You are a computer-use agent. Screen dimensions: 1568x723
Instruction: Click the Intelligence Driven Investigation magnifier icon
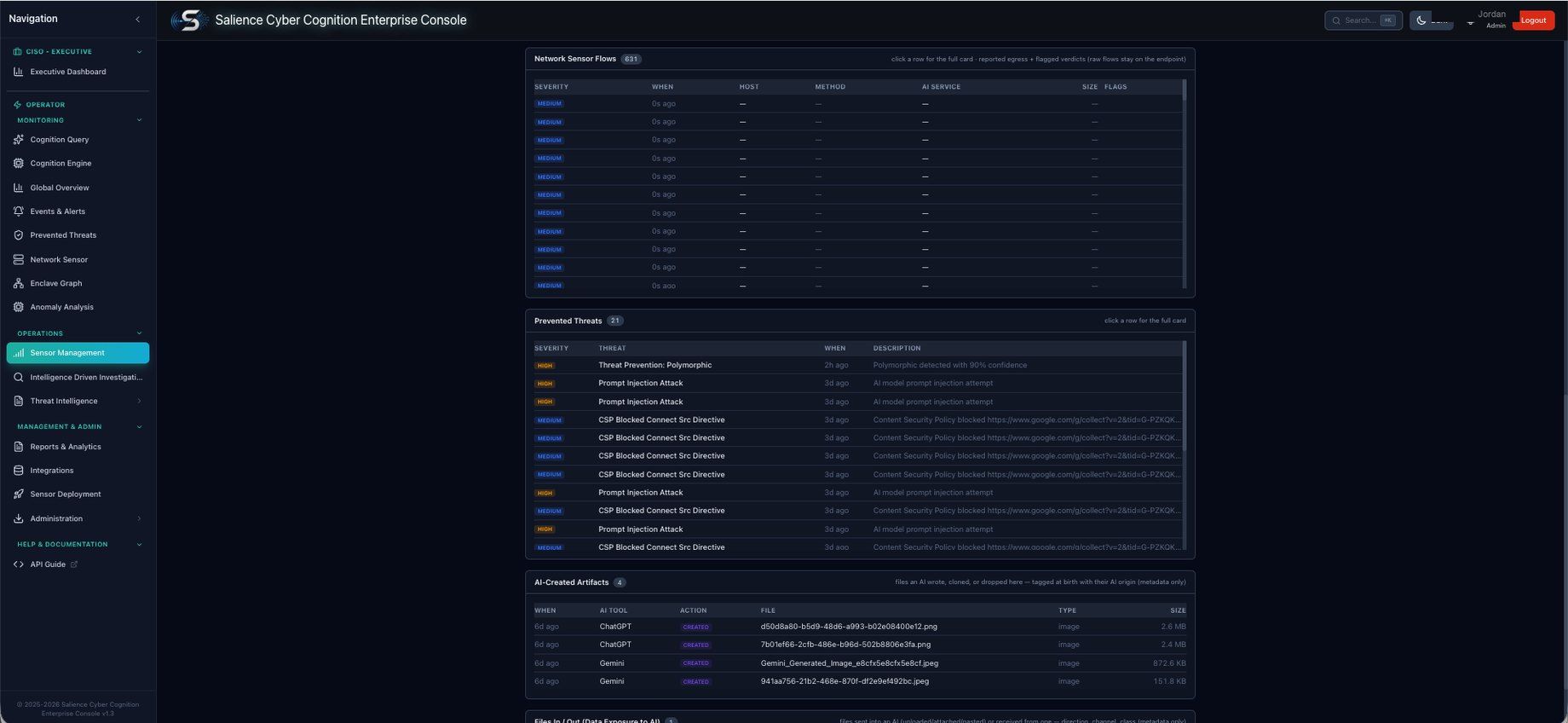pos(19,377)
